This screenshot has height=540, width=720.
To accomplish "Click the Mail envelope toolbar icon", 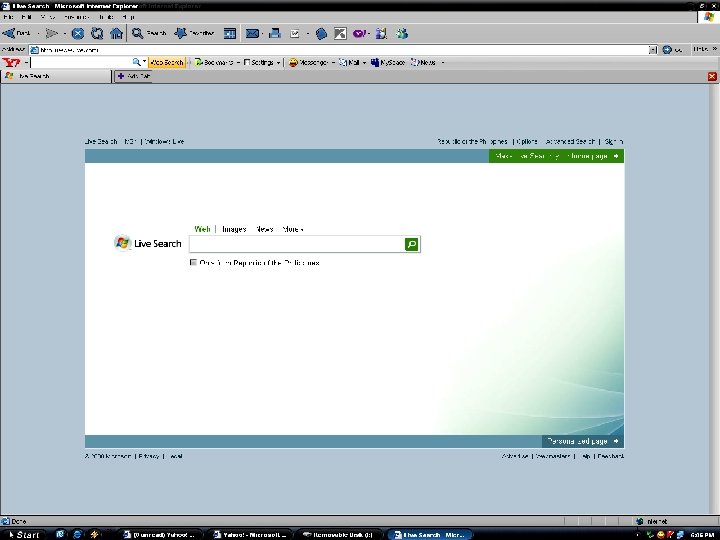I will click(x=252, y=33).
